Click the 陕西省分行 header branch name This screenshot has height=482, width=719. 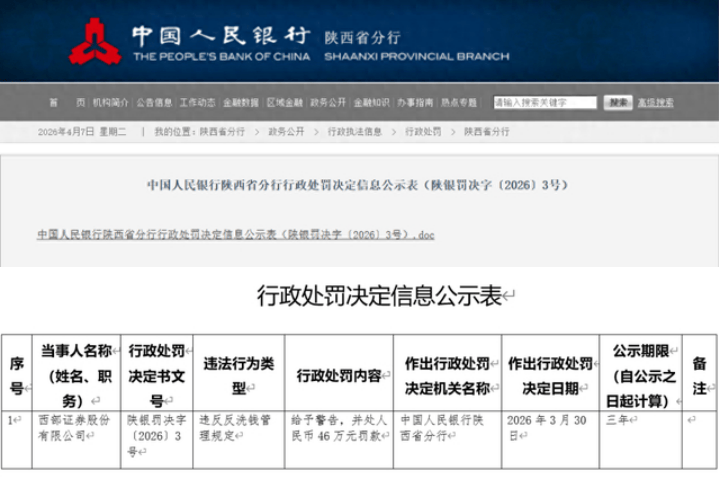pos(362,38)
